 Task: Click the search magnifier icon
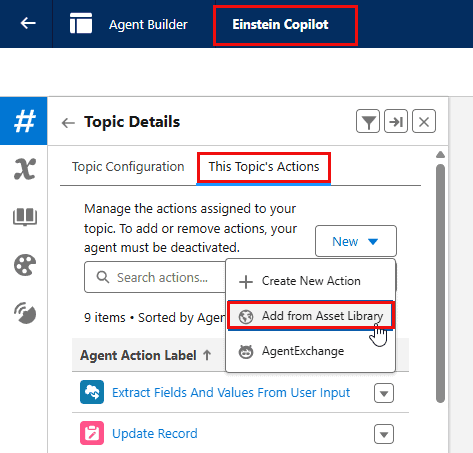pyautogui.click(x=103, y=277)
